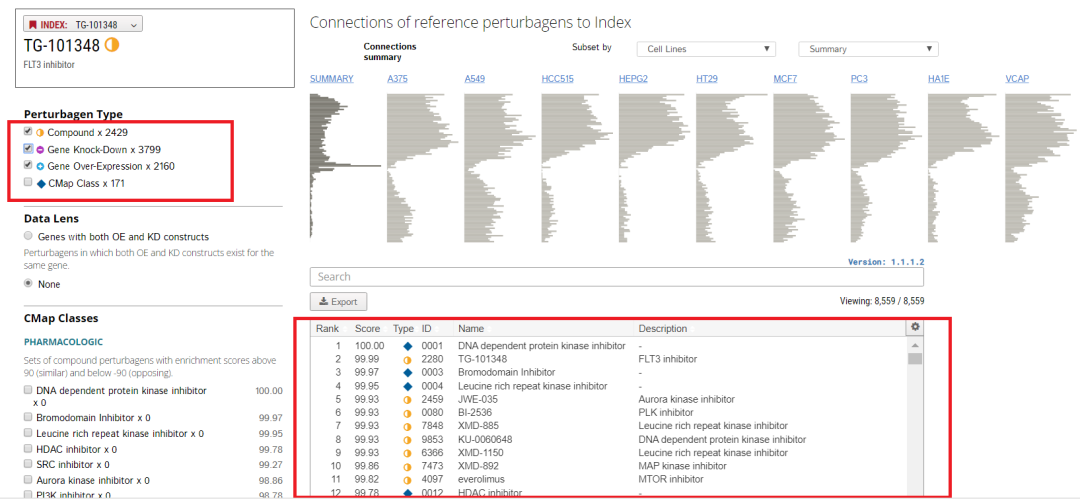1080x499 pixels.
Task: Sort the table by Score column header
Action: pos(367,328)
